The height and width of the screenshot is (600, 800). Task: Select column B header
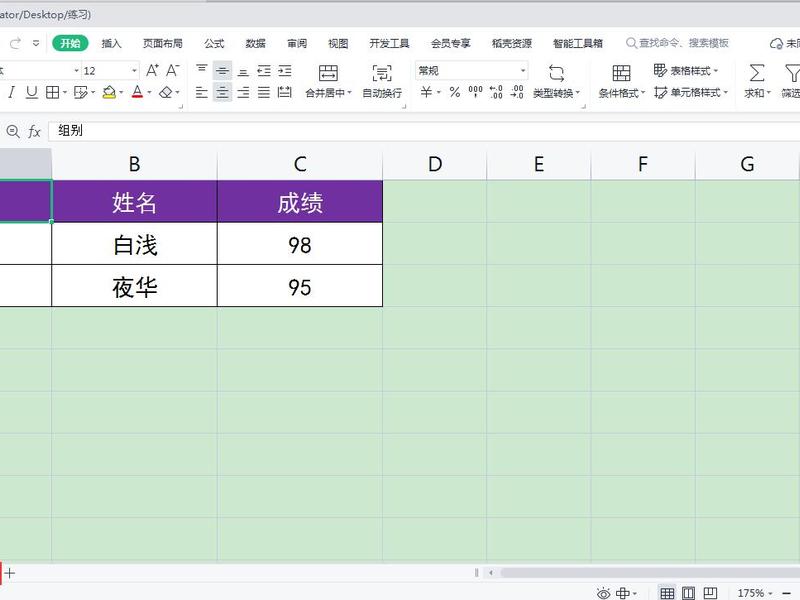pyautogui.click(x=134, y=164)
